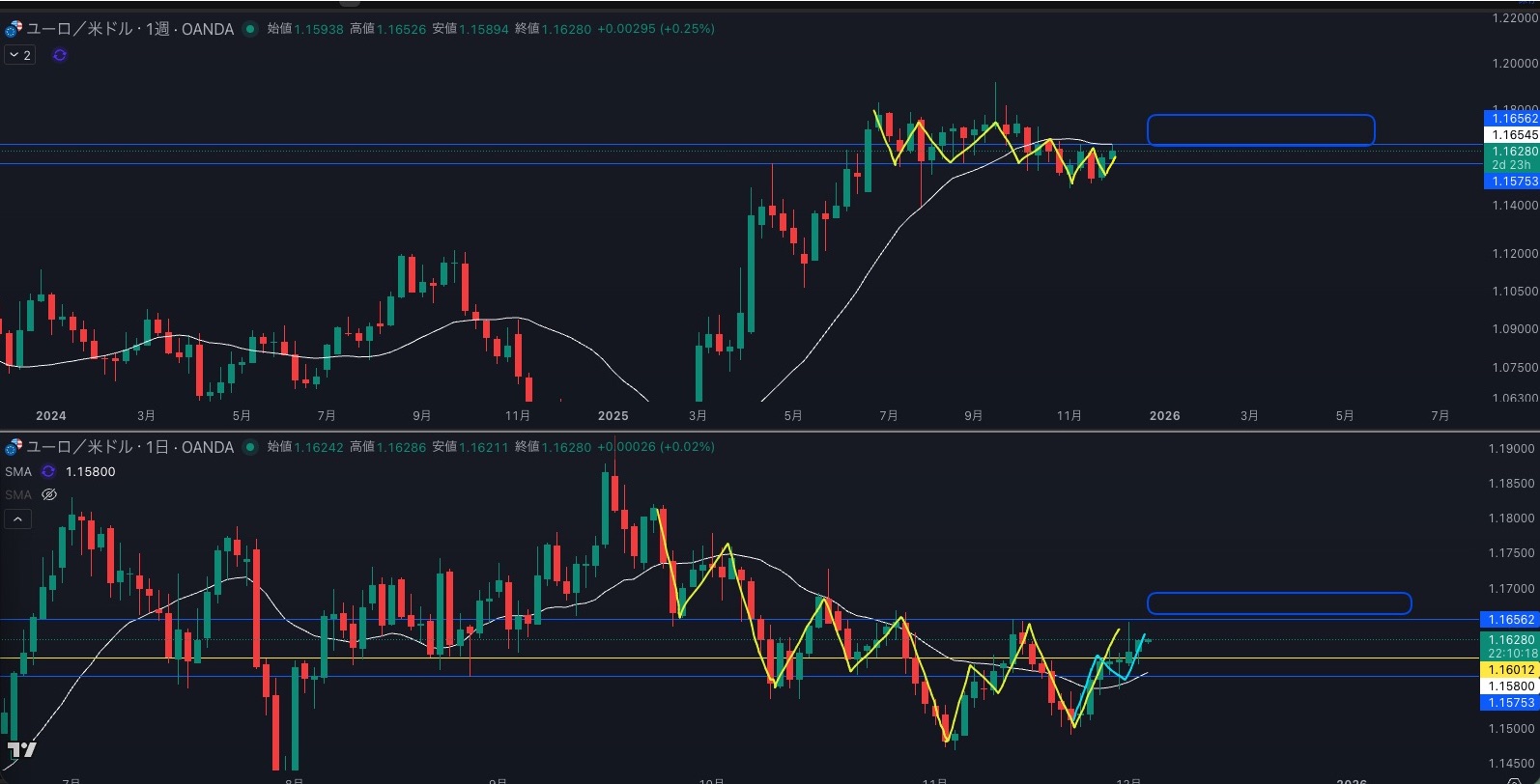The width and height of the screenshot is (1540, 784).
Task: Open symbol search from weekly ユーロ/米ドル title
Action: 130,29
